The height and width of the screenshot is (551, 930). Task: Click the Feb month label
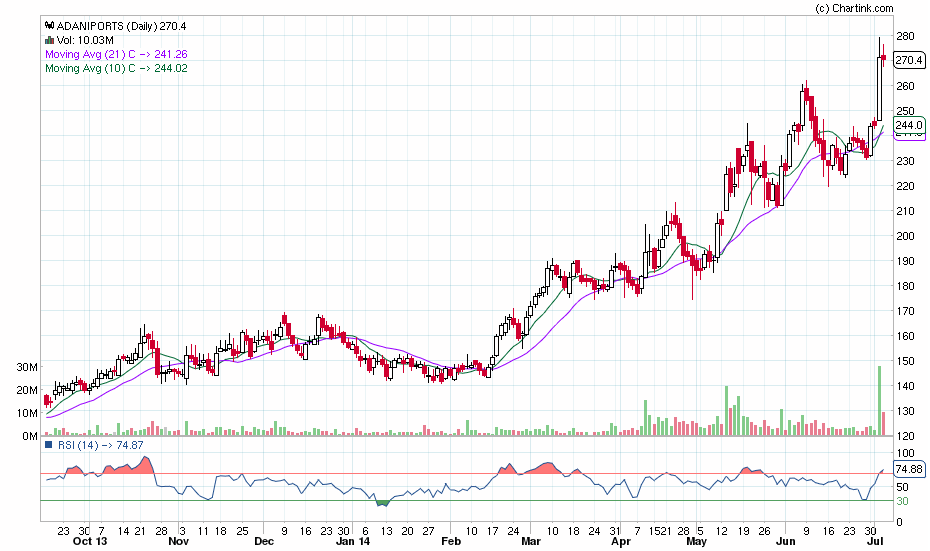[x=451, y=541]
